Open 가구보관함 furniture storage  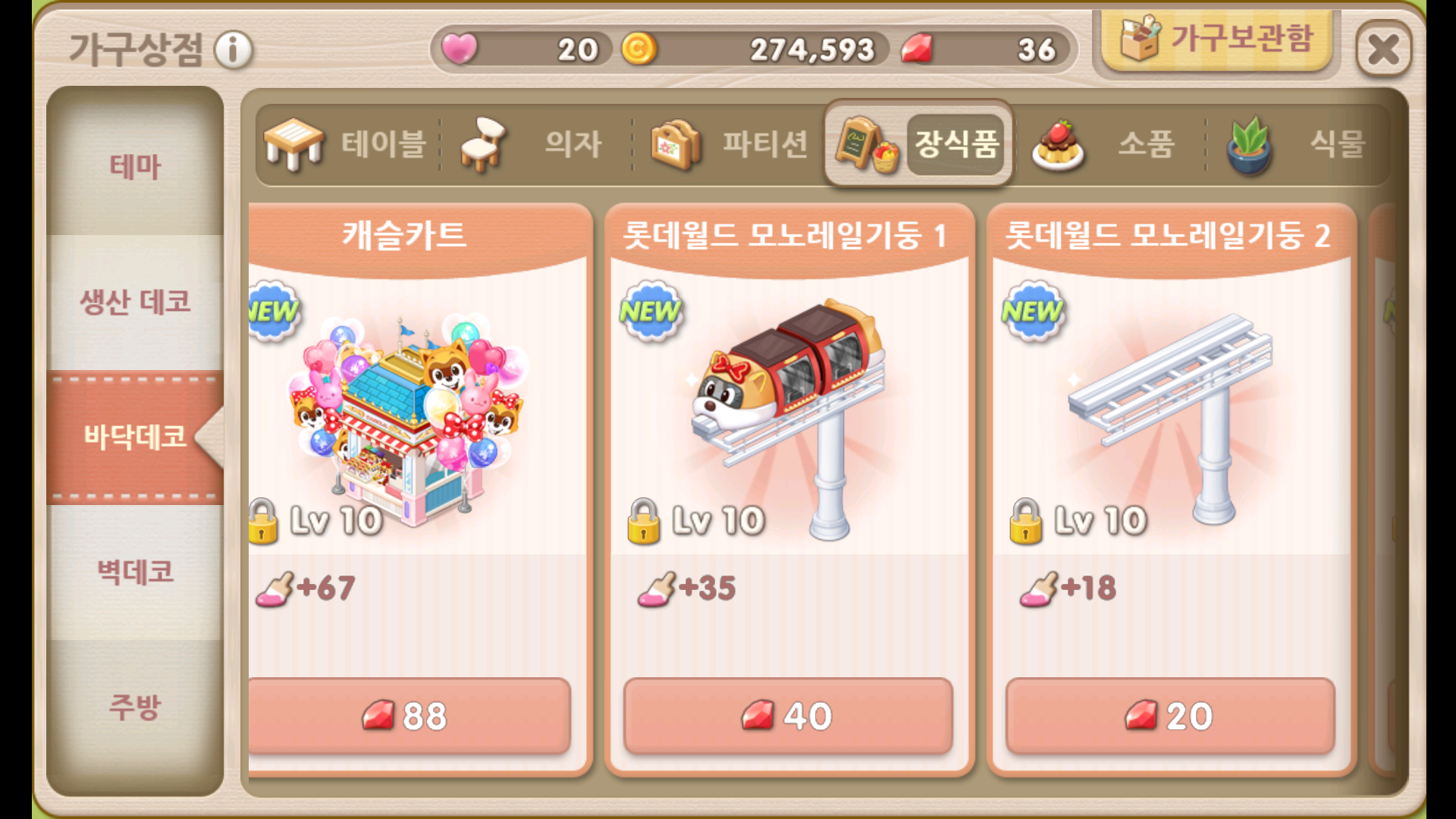pyautogui.click(x=1216, y=39)
